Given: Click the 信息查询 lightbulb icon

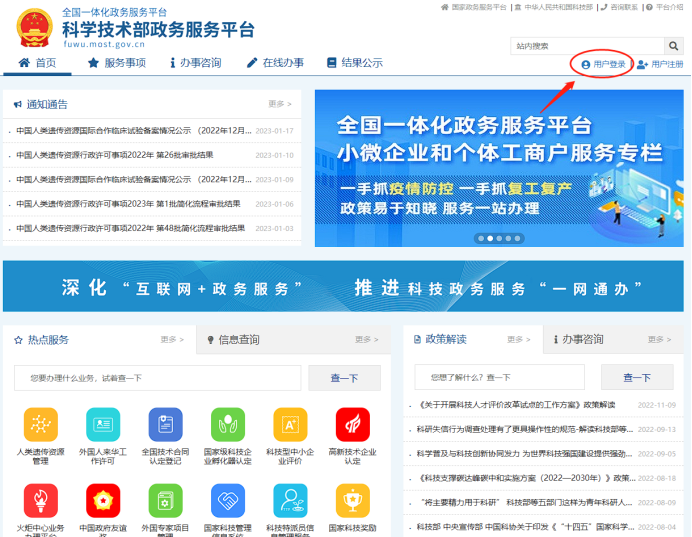Looking at the screenshot, I should coord(211,340).
